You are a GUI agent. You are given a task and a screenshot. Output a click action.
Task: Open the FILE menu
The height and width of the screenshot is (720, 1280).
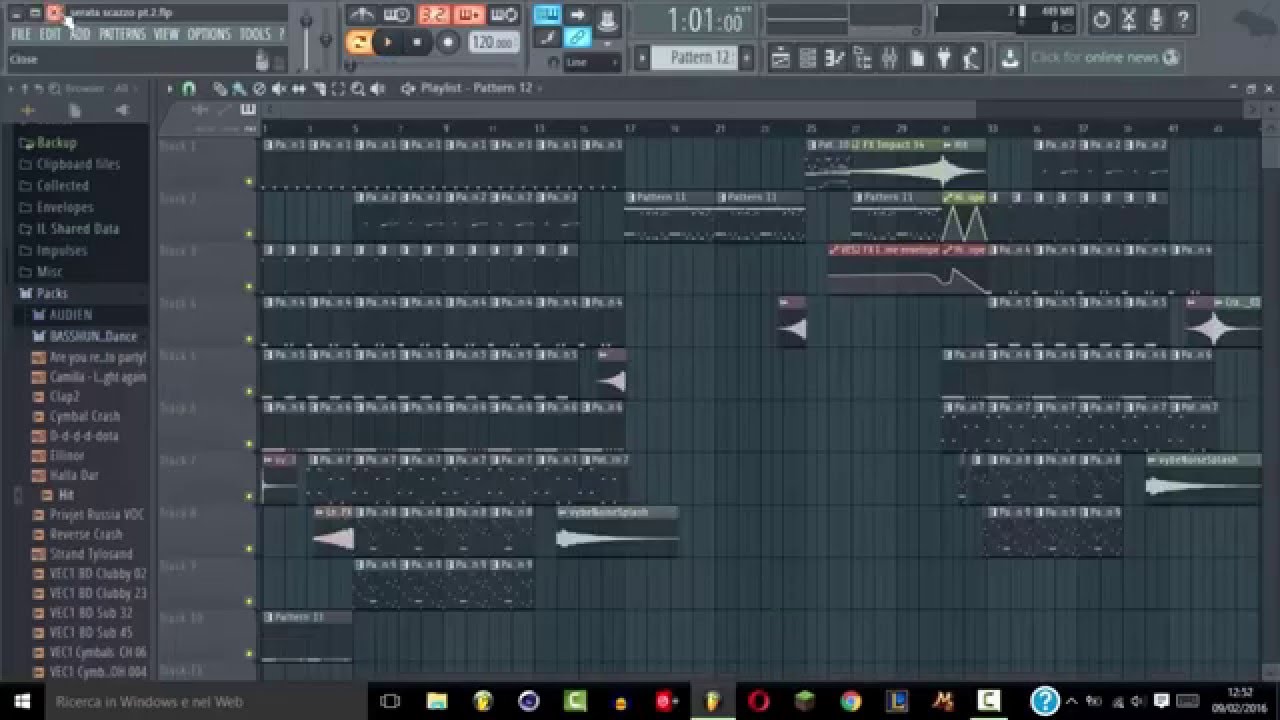[x=21, y=34]
